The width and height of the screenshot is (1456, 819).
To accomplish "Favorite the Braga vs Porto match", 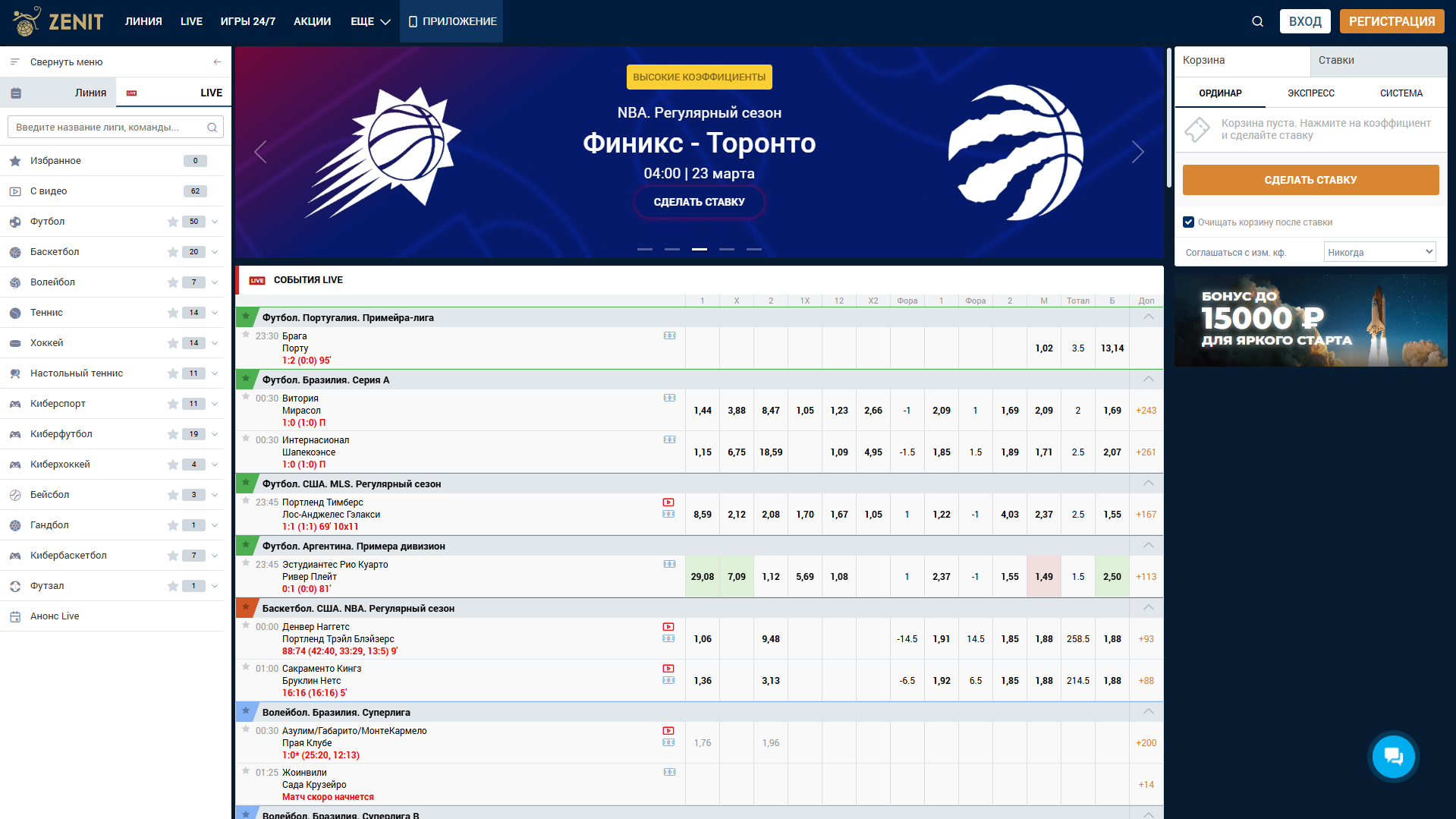I will point(246,334).
